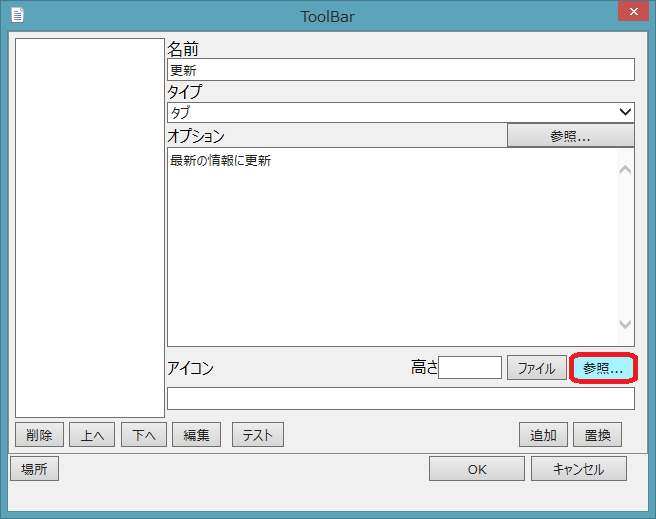Viewport: 656px width, 519px height.
Task: Move item down with 下へ button
Action: tap(144, 435)
